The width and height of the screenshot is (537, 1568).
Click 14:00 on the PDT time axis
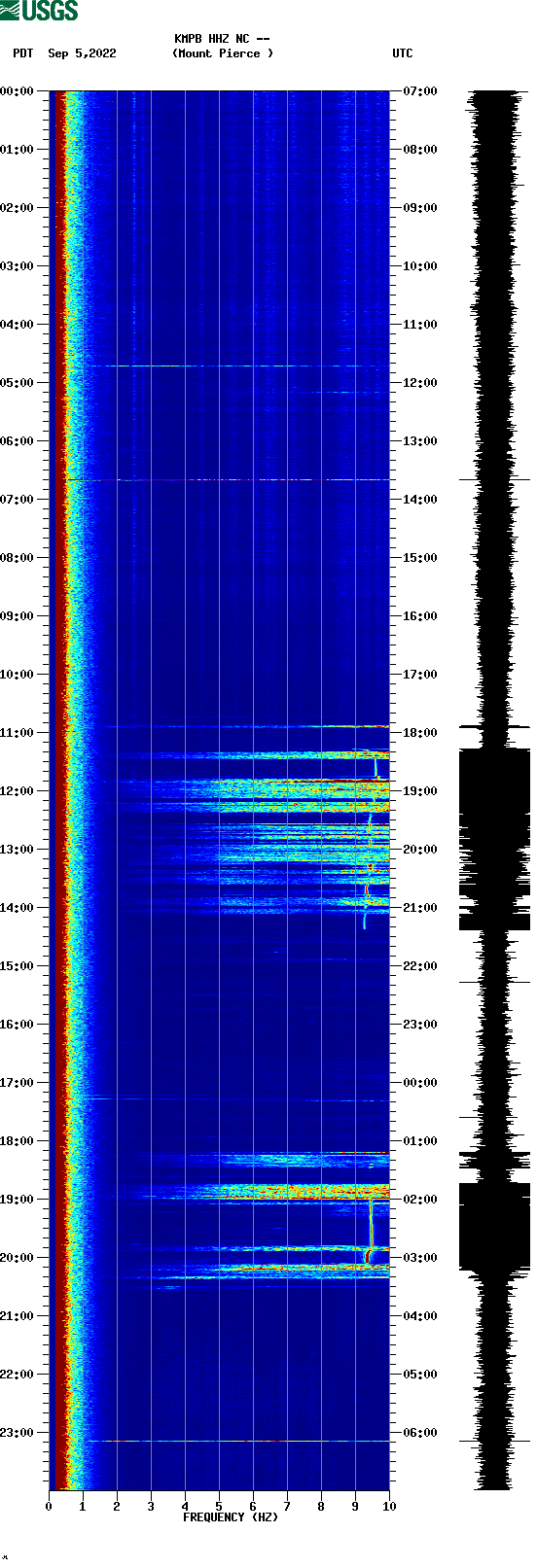coord(18,908)
